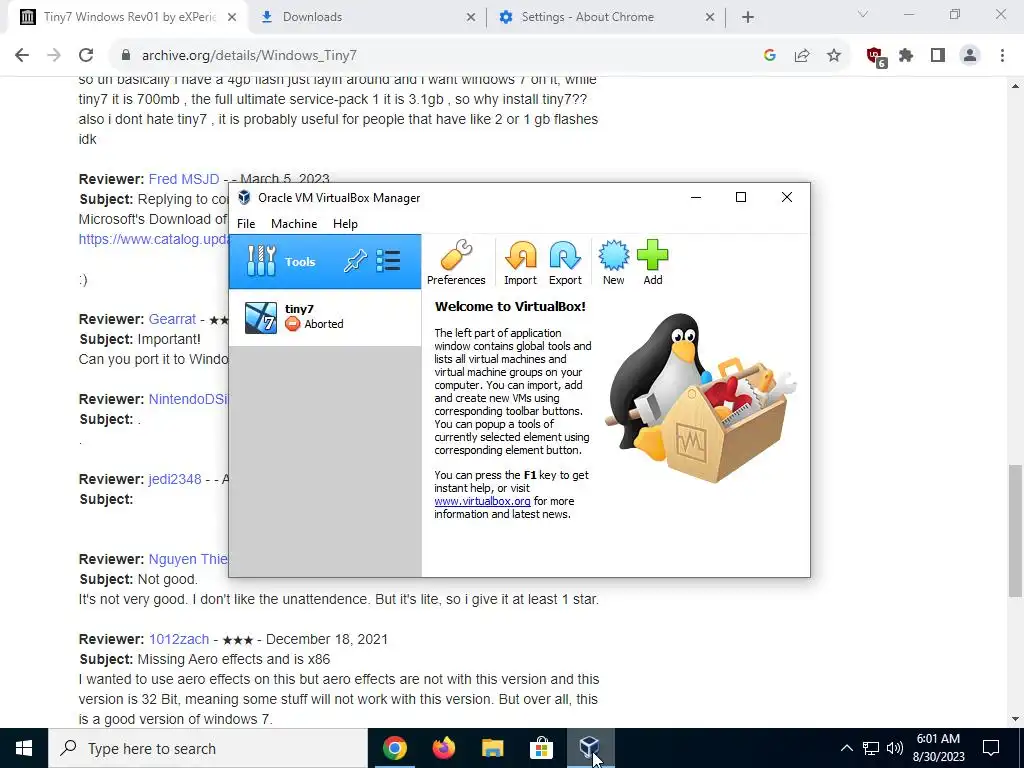Open the Windows Start menu

click(24, 748)
